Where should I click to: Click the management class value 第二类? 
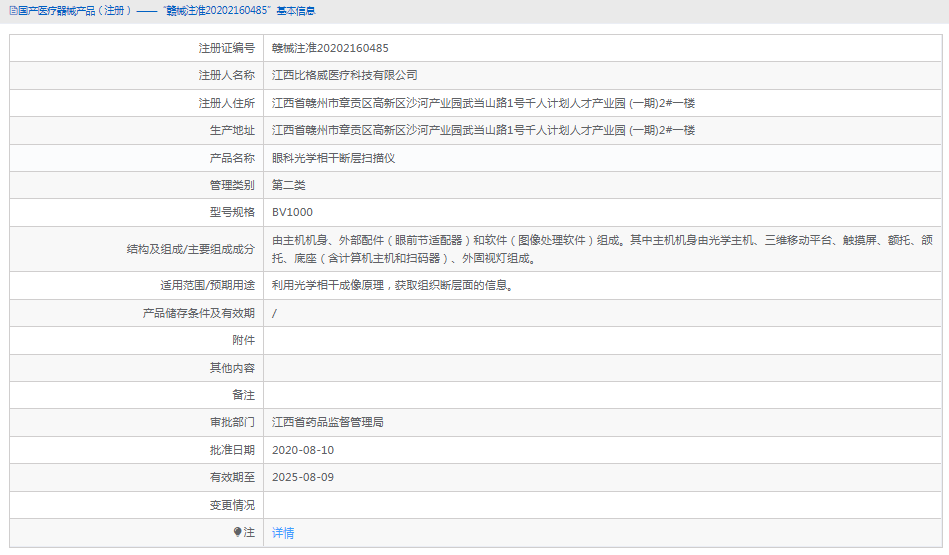(x=289, y=185)
